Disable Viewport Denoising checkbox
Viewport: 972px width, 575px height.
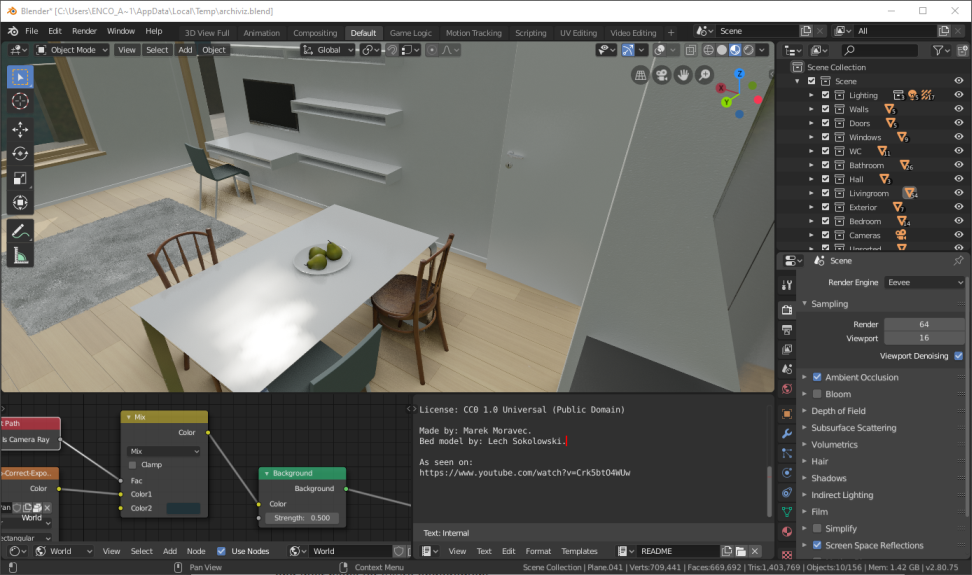959,355
